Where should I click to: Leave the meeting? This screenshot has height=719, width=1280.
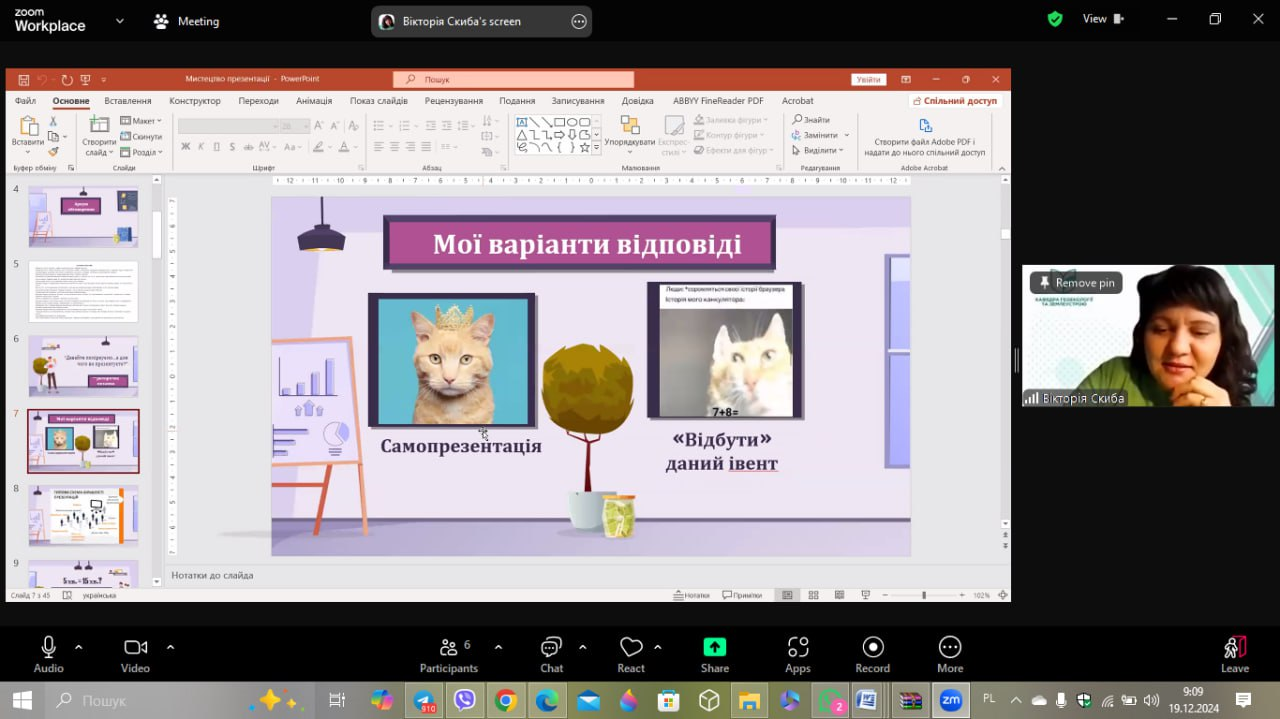click(1235, 654)
